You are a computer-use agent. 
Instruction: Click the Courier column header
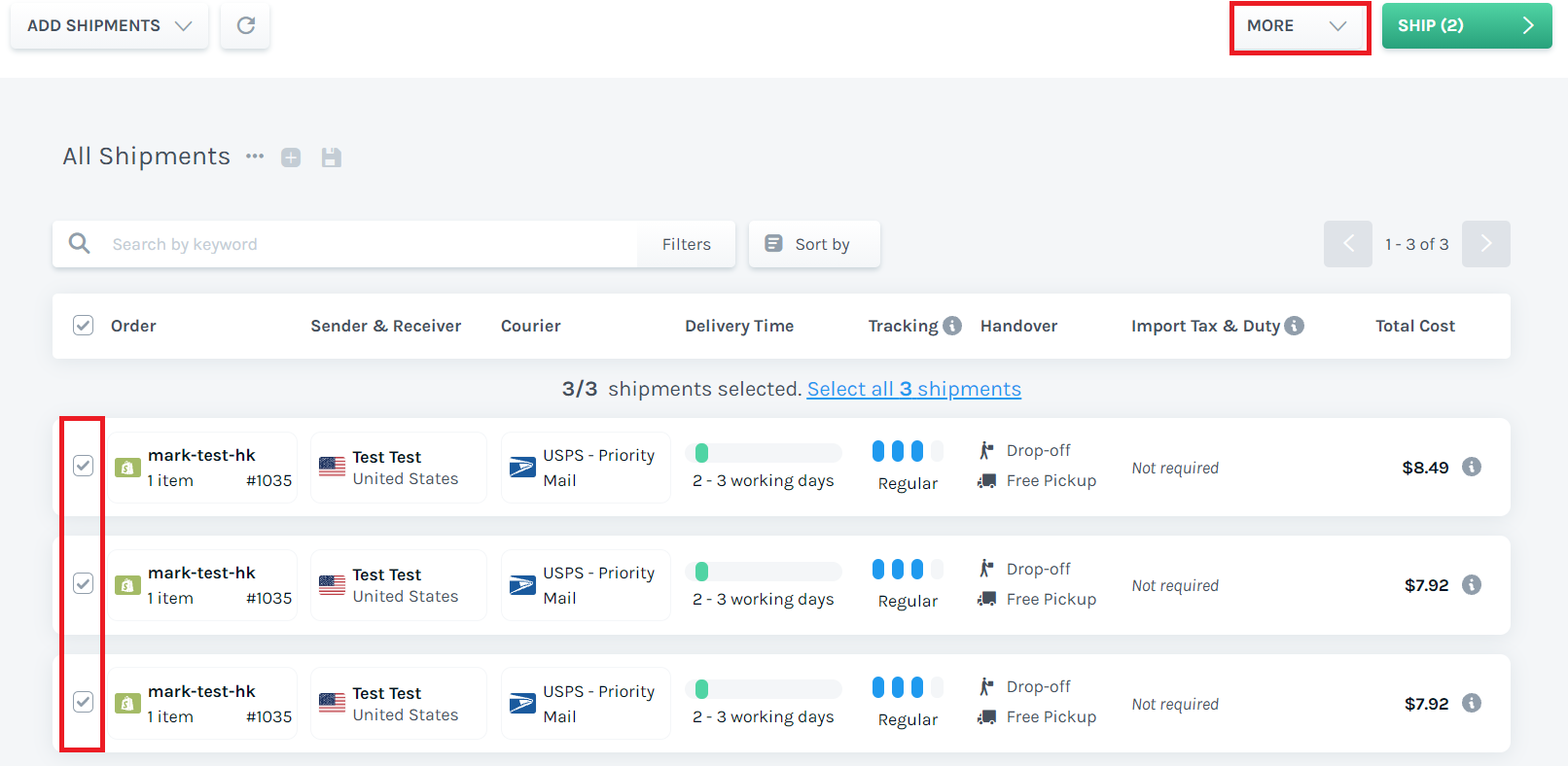[531, 326]
